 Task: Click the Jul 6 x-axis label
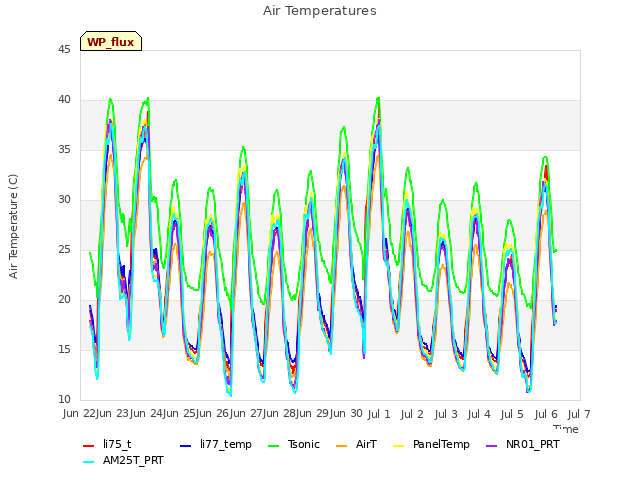coord(546,414)
